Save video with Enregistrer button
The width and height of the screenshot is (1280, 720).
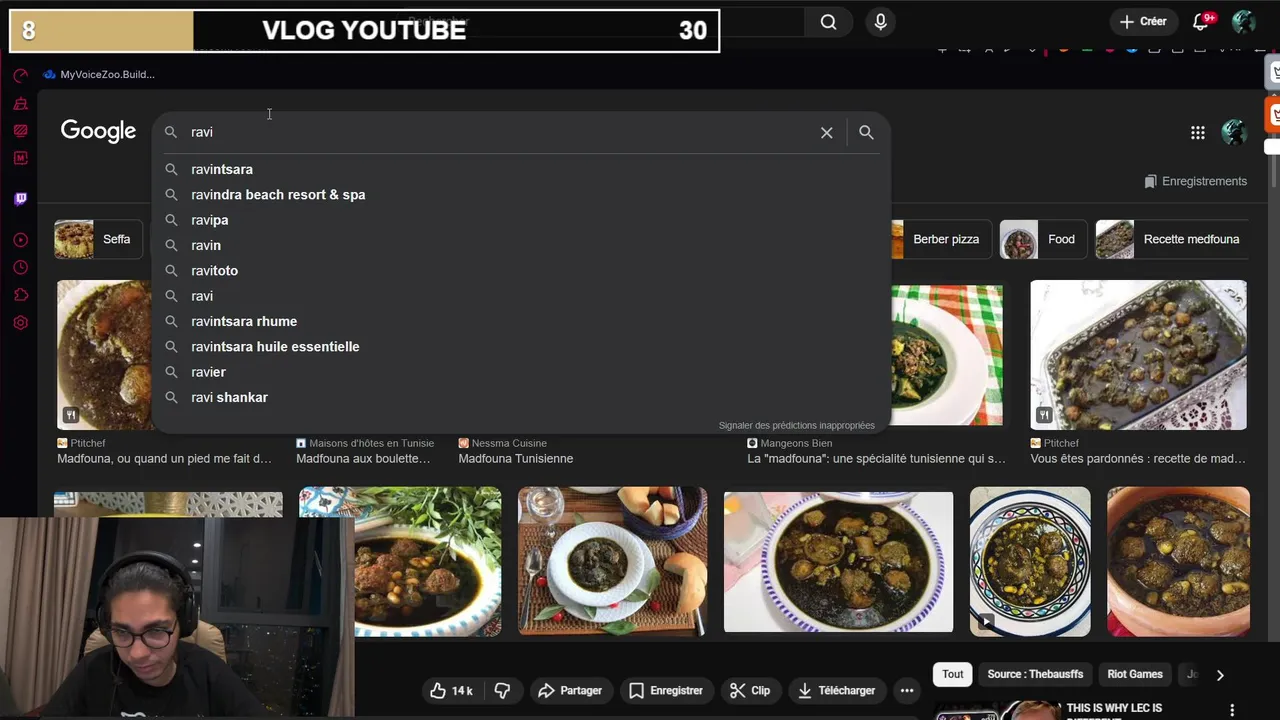[x=666, y=690]
